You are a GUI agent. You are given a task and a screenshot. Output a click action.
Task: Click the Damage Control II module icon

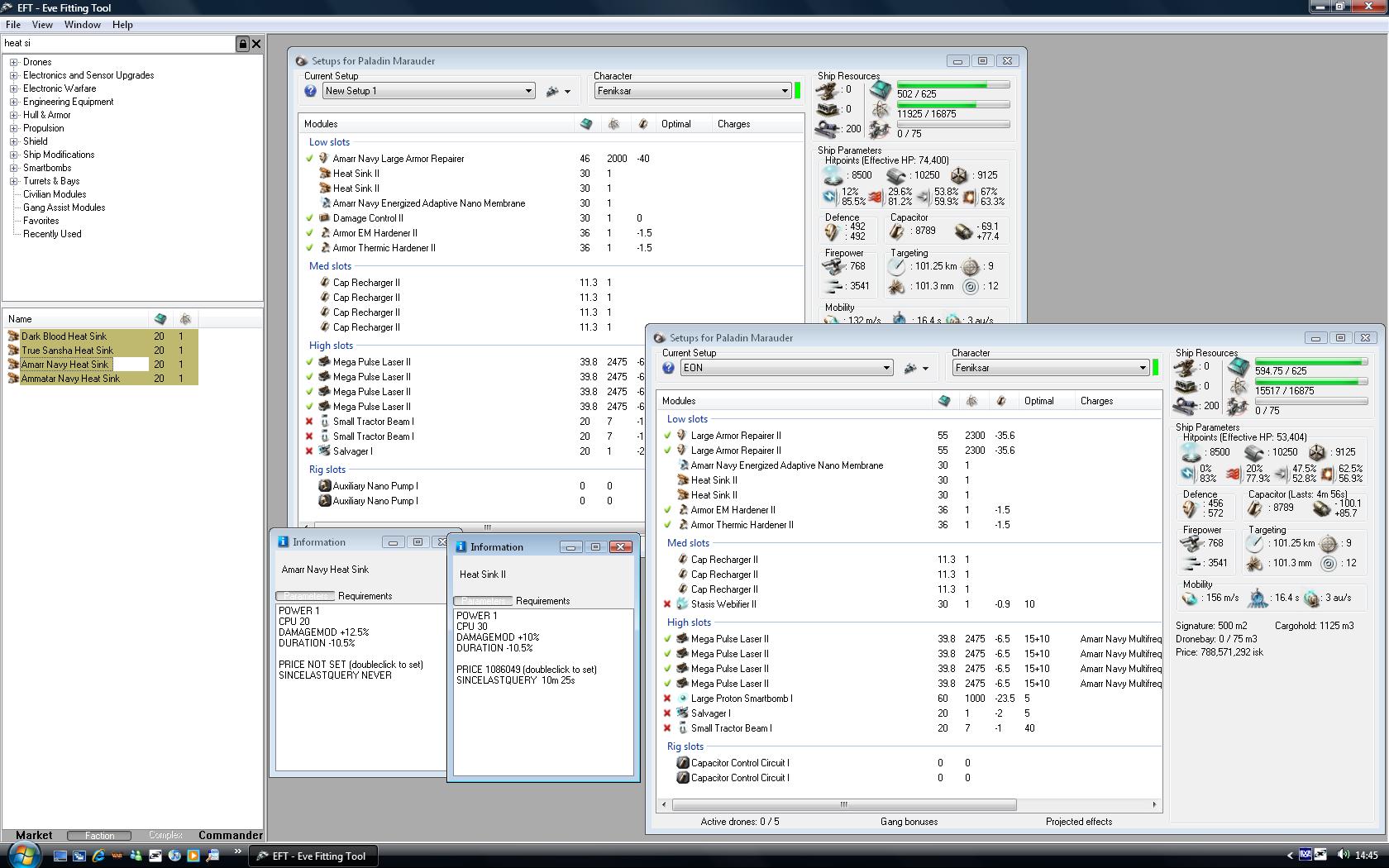[325, 218]
